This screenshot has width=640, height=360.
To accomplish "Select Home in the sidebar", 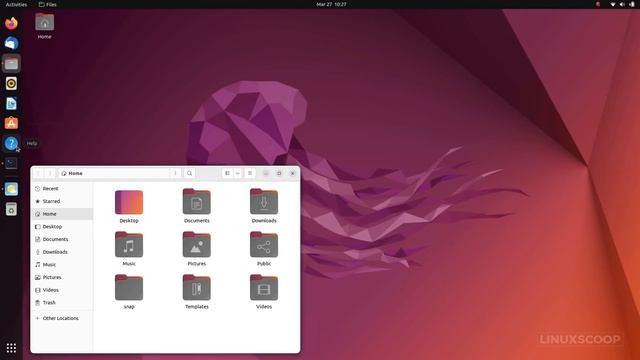I will coord(62,214).
